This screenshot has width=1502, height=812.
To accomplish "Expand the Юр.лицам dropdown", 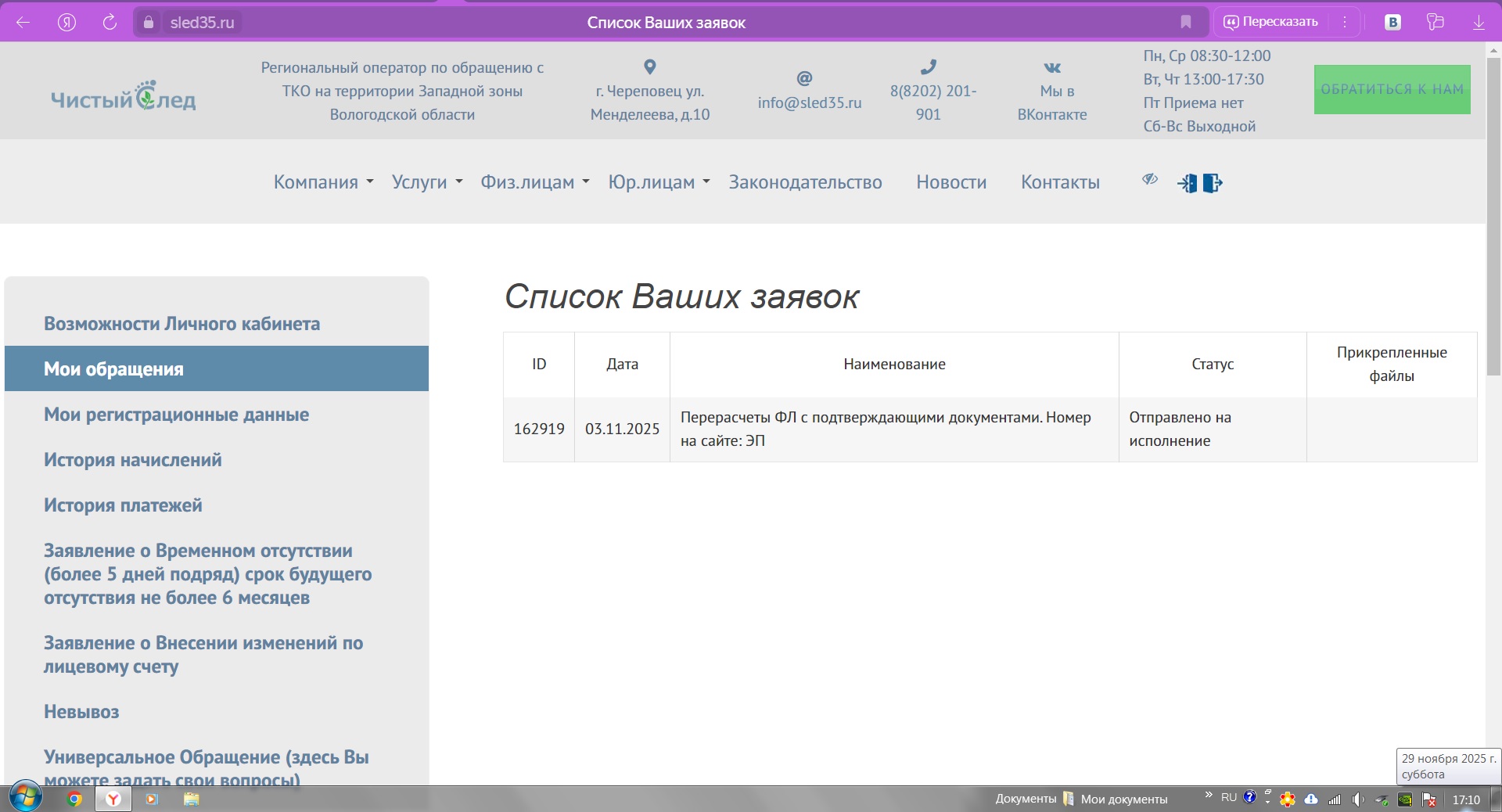I will pos(659,182).
